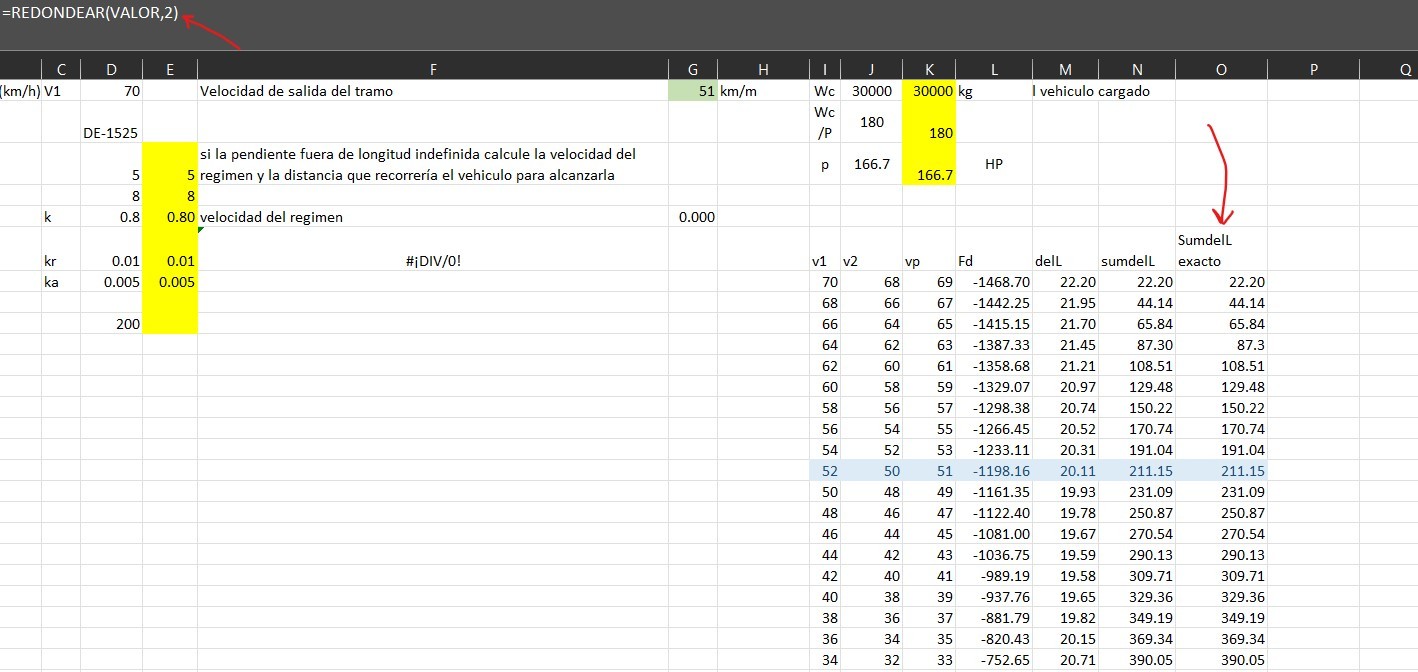Select the vp header cell

coord(929,250)
